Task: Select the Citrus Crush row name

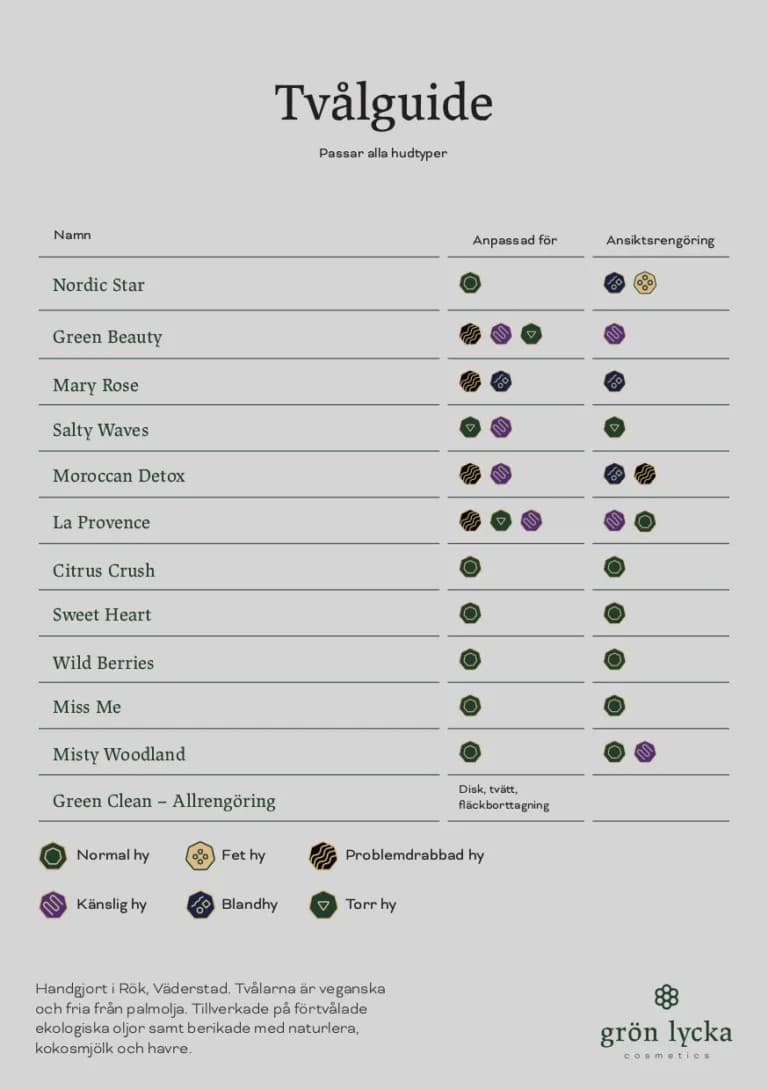Action: click(104, 570)
